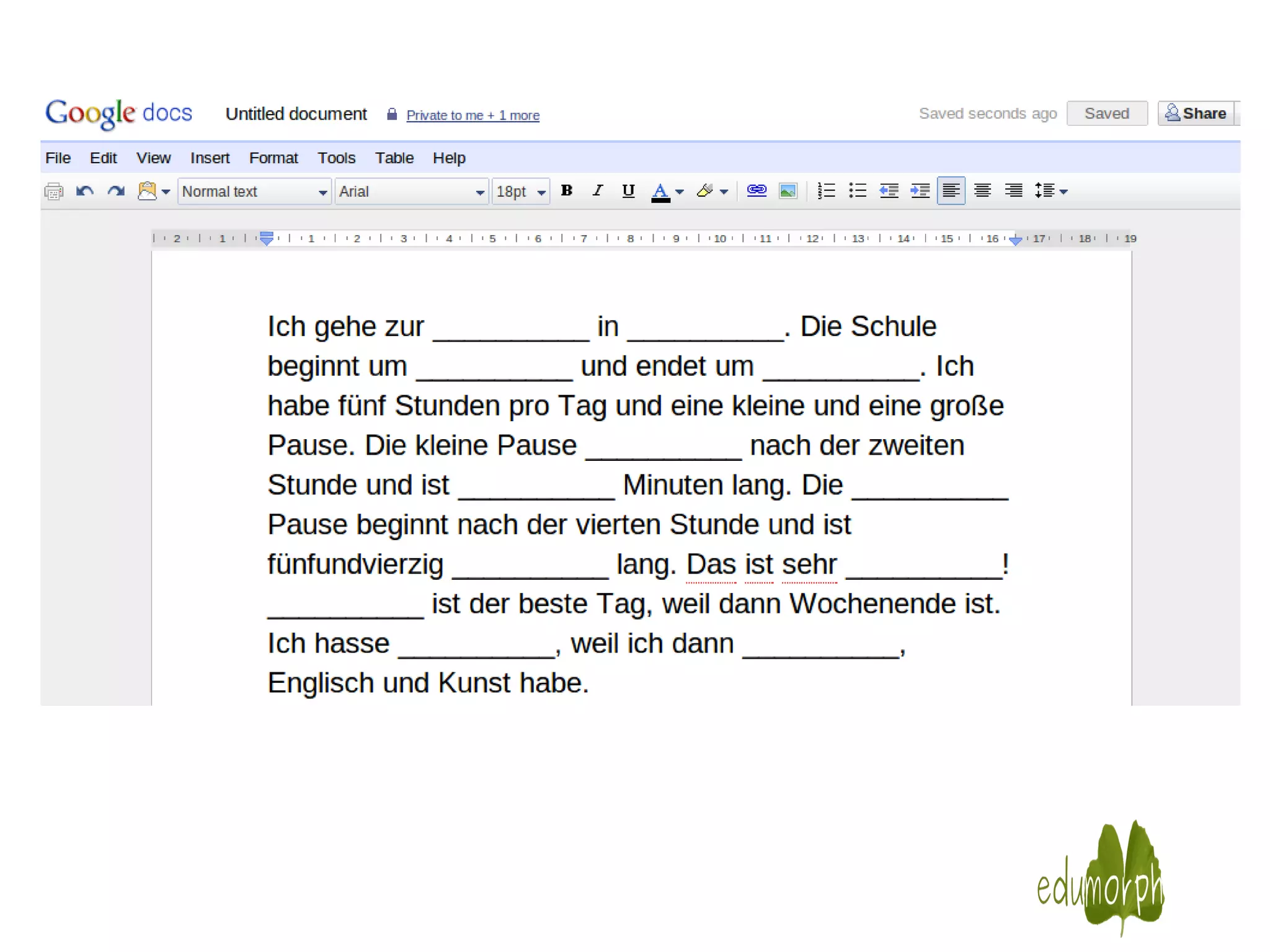This screenshot has height=952, width=1270.
Task: Select right align
Action: (x=1014, y=191)
